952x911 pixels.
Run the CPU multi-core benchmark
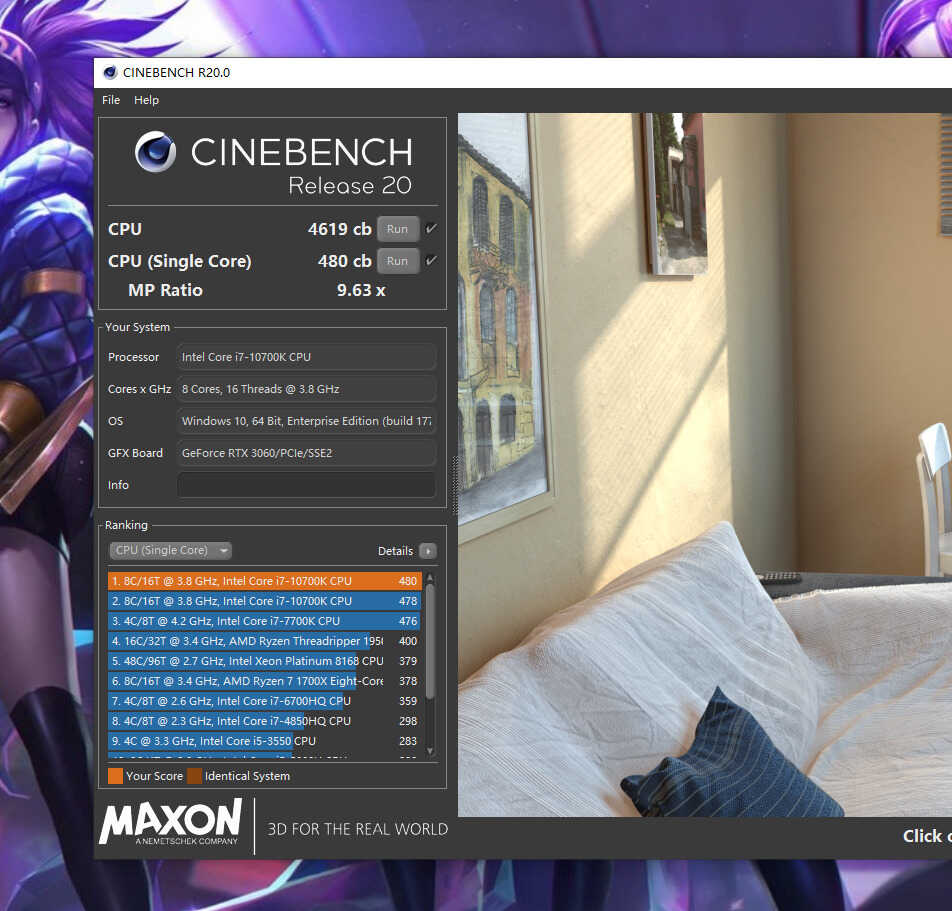[x=398, y=229]
